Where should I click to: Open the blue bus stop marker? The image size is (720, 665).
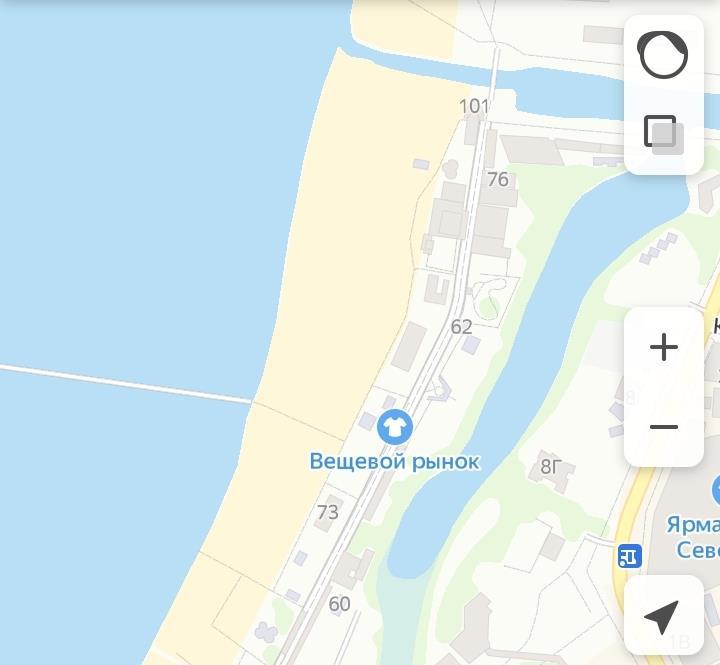tap(630, 556)
